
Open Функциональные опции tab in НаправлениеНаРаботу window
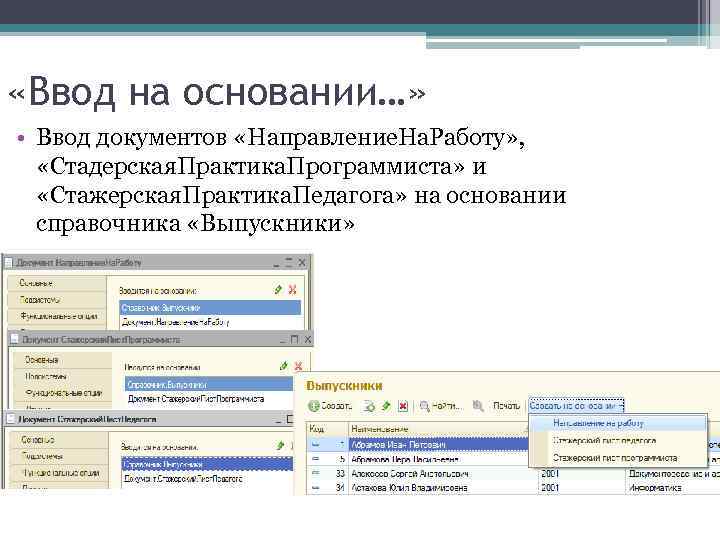[56, 316]
